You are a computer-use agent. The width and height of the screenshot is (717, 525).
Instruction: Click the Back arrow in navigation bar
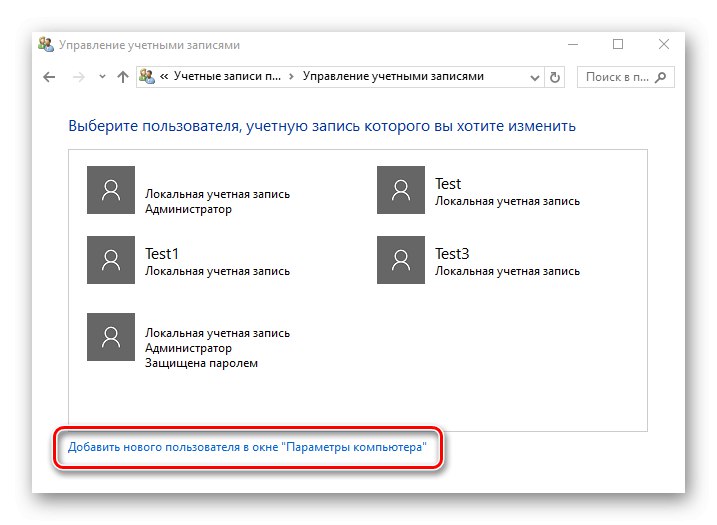(49, 77)
